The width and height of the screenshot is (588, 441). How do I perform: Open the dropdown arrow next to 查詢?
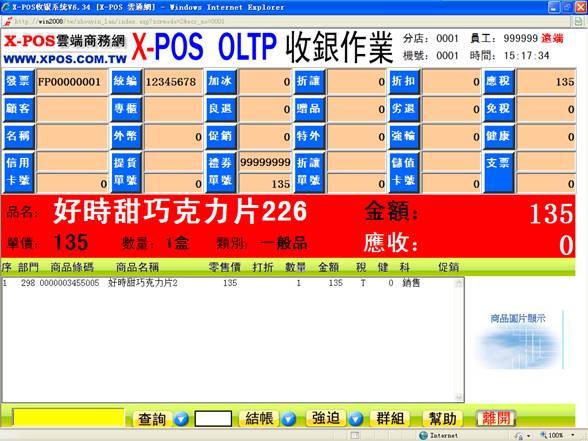click(x=181, y=418)
